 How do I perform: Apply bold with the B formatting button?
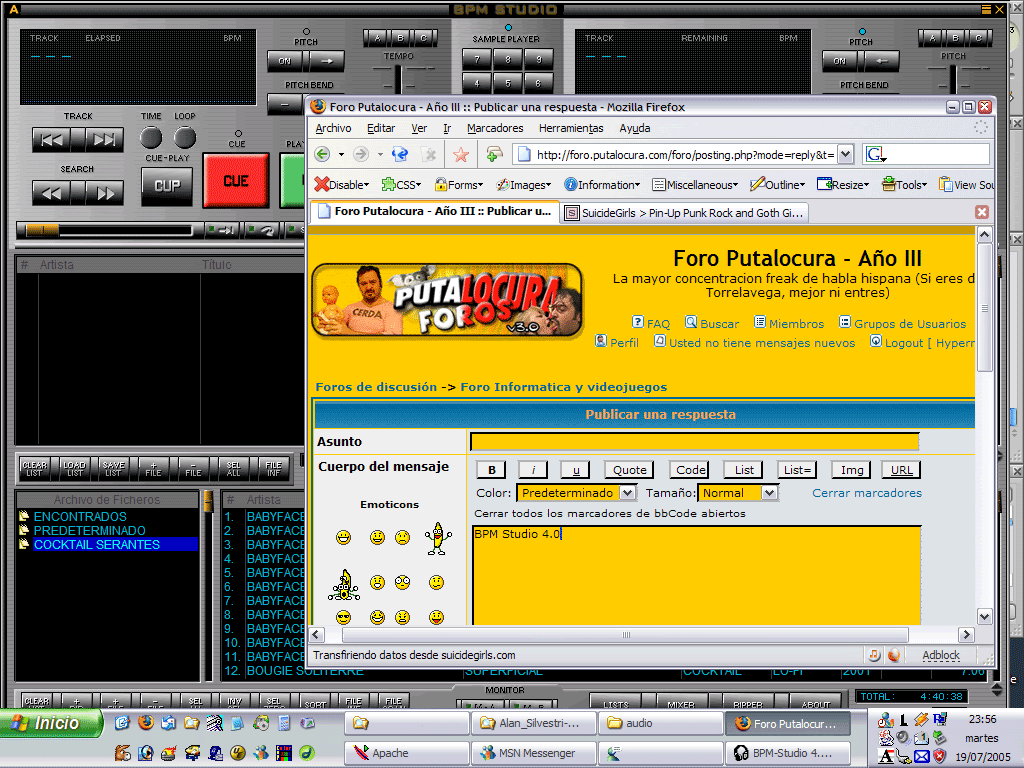click(490, 469)
